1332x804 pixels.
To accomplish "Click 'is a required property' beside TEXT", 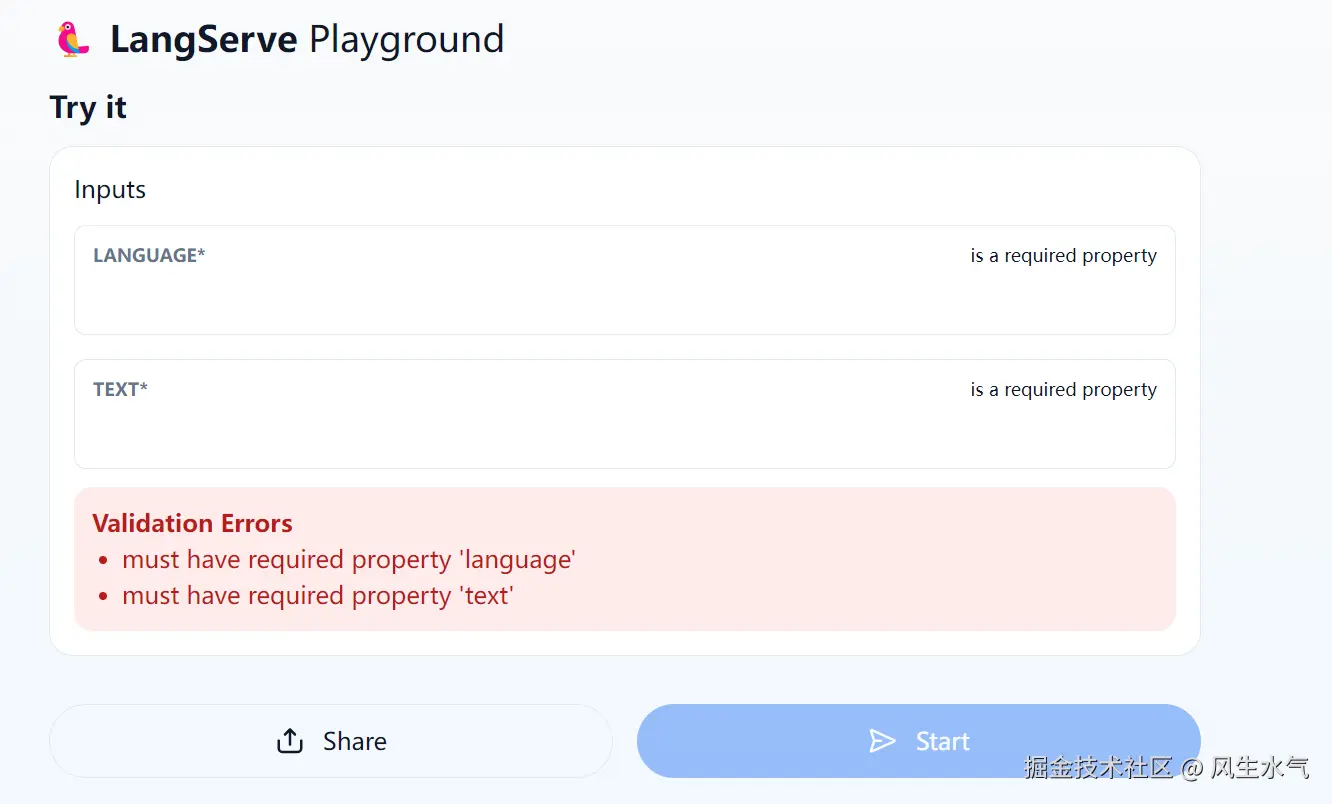I will pyautogui.click(x=1063, y=390).
